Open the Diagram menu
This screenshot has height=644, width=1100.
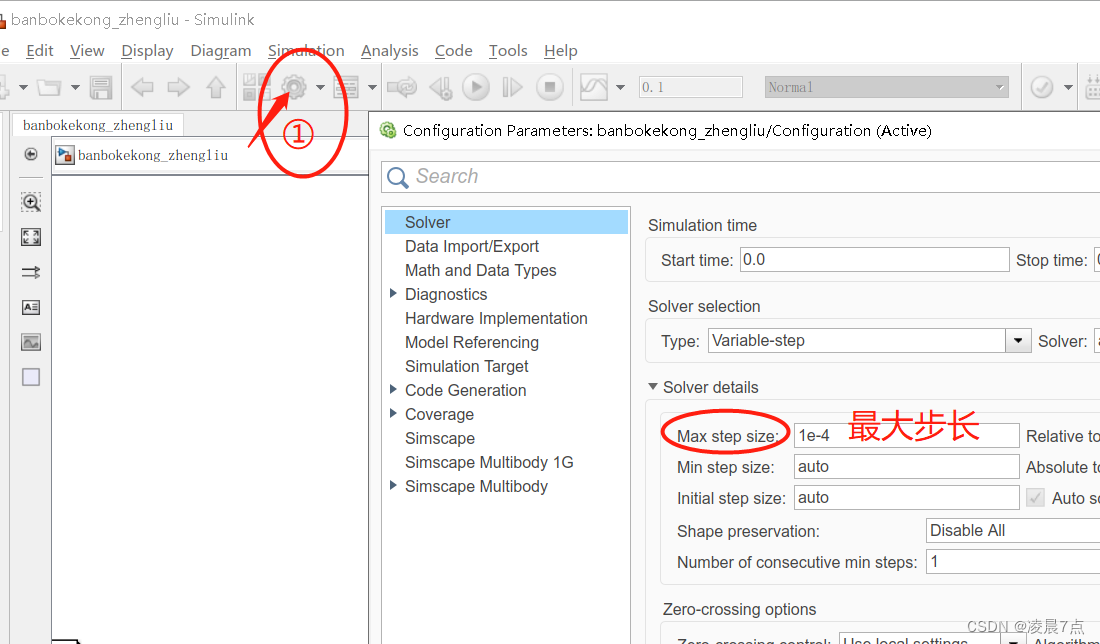220,51
